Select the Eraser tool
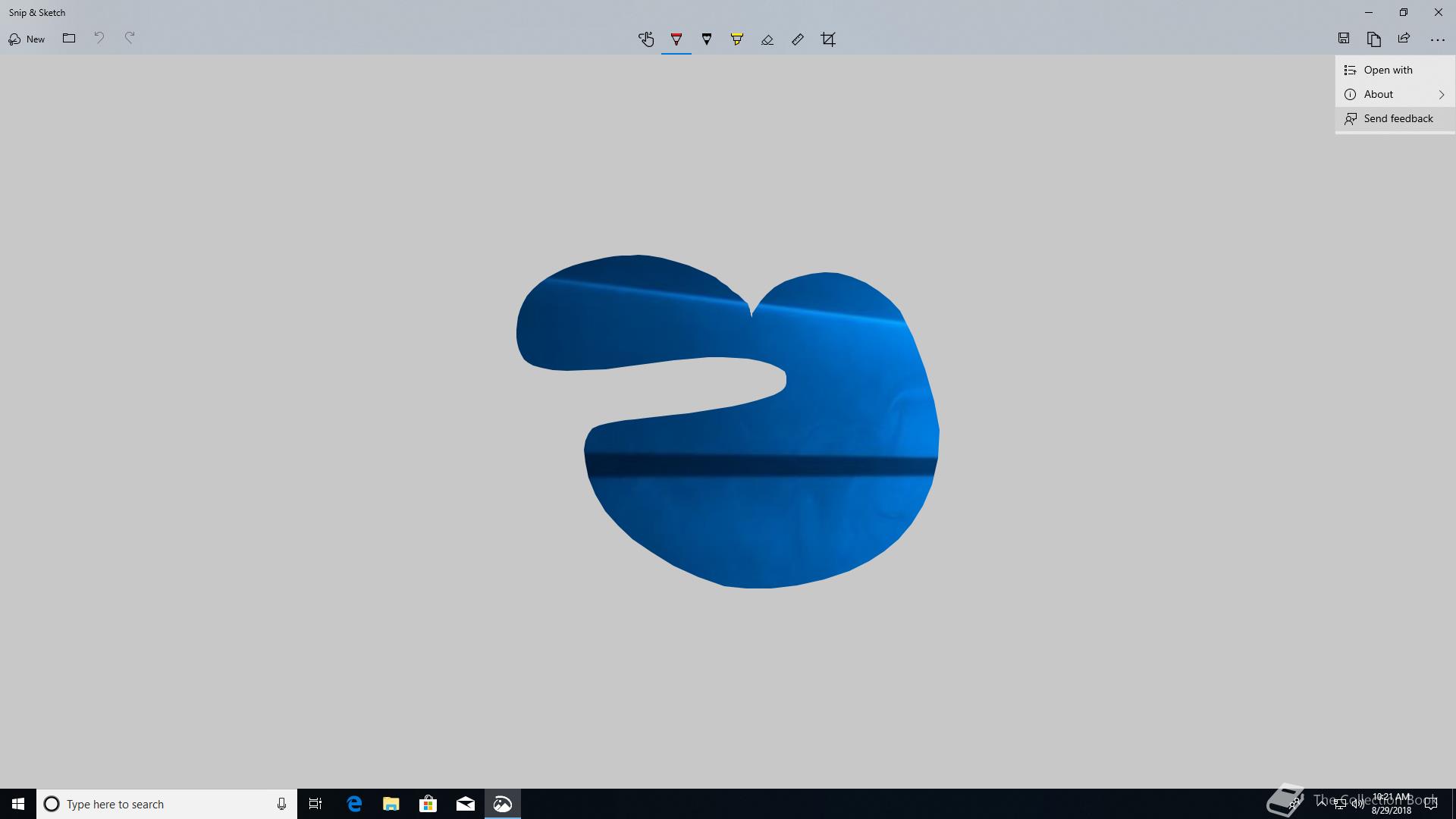 (767, 39)
